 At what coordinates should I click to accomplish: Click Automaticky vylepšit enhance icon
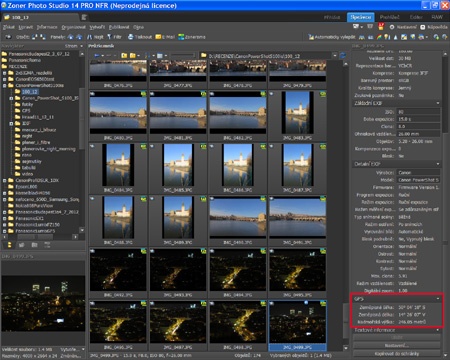[x=311, y=37]
